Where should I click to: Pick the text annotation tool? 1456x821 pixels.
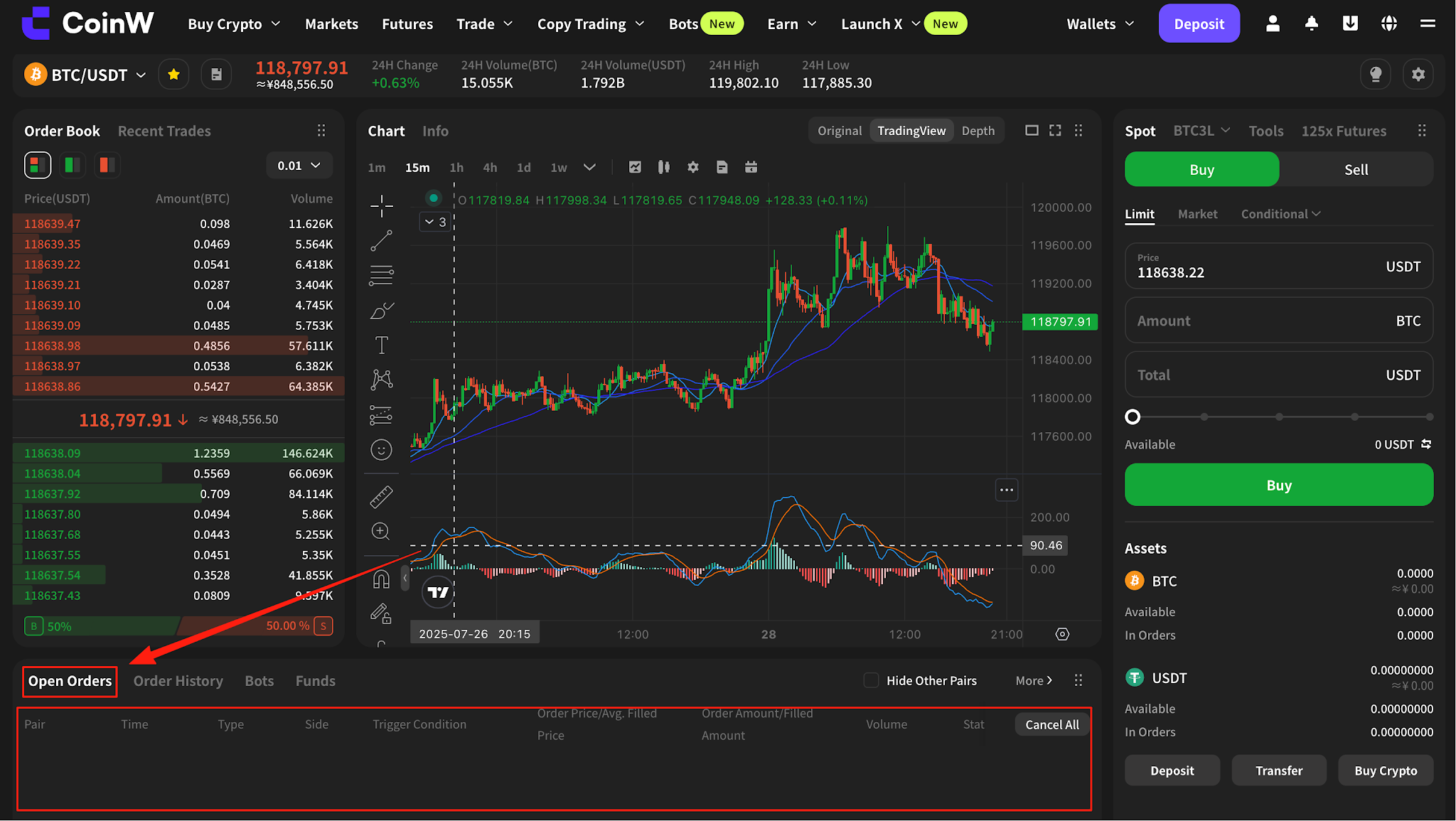(x=382, y=345)
